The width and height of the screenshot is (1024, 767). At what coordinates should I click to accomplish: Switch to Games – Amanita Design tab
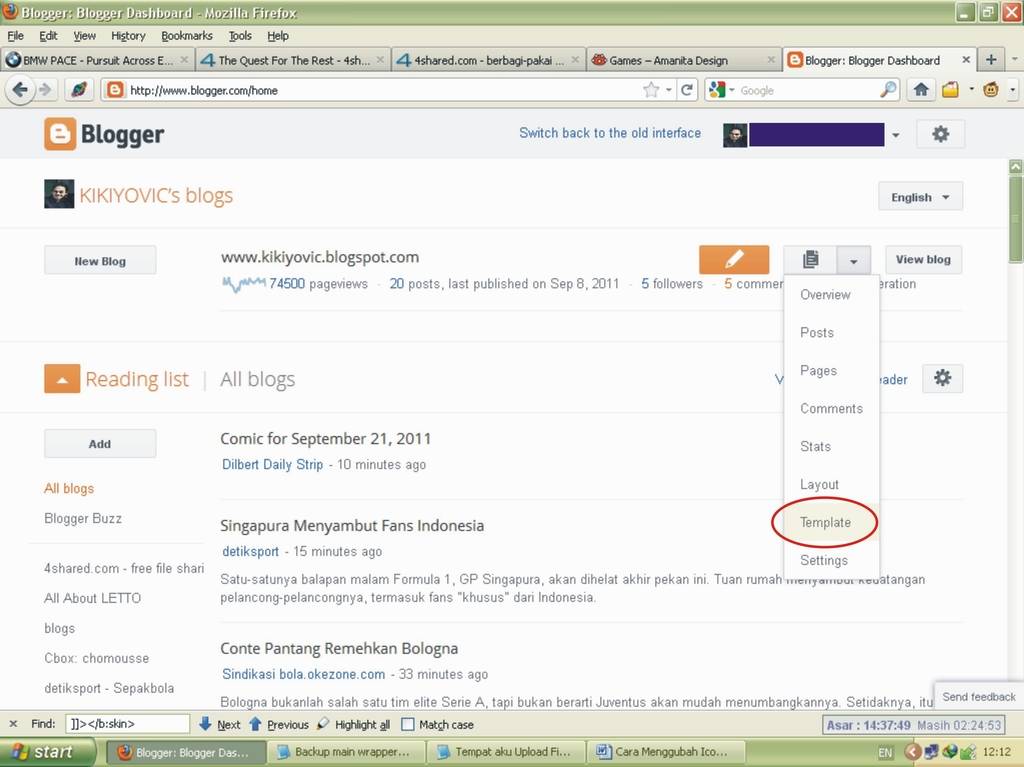point(684,59)
